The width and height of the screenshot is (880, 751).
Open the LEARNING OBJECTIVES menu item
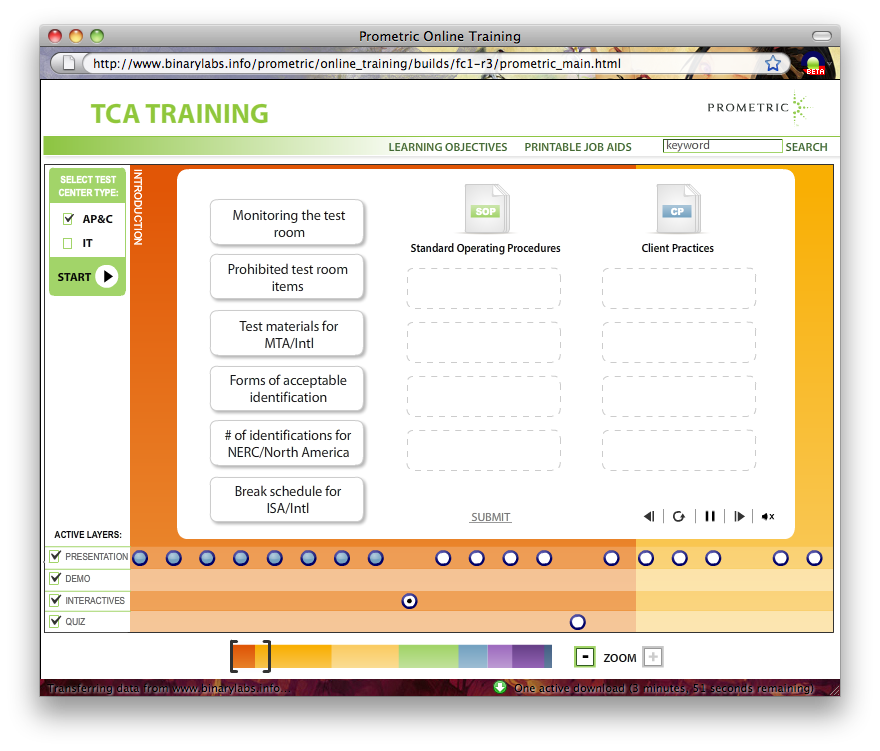[x=447, y=147]
